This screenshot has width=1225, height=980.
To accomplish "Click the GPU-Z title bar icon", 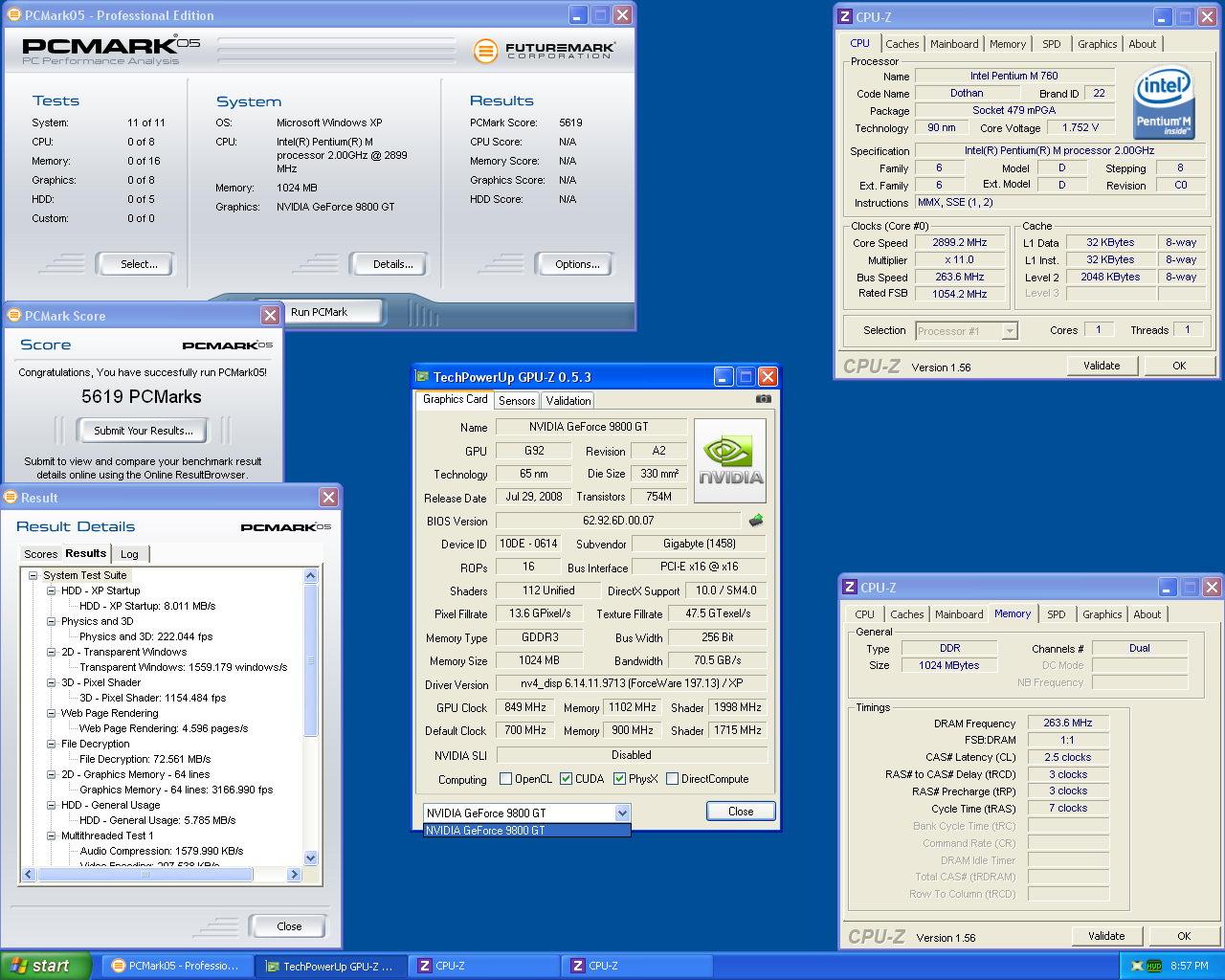I will coord(423,377).
